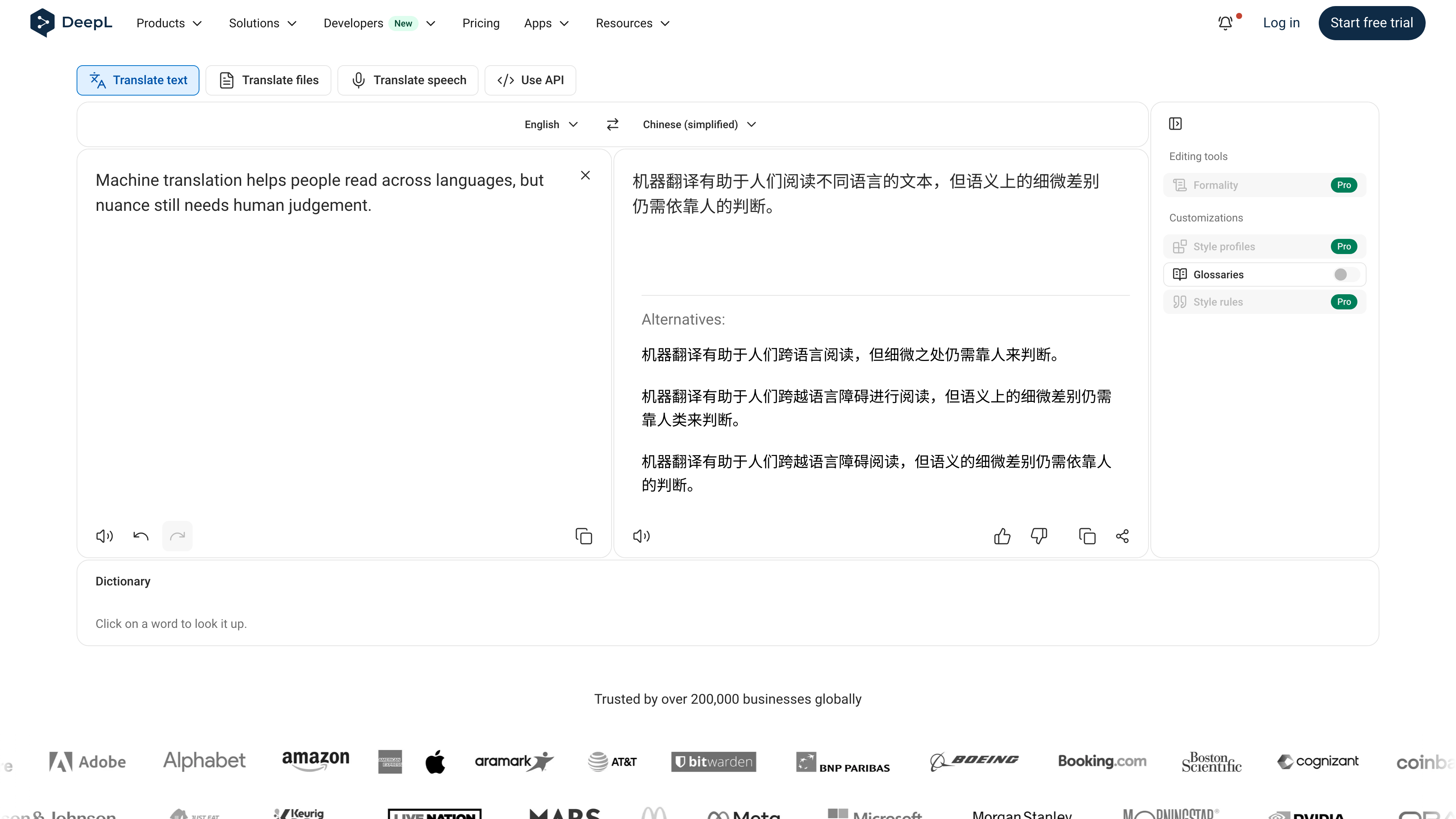Image resolution: width=1456 pixels, height=819 pixels.
Task: Click the Pro badge next to Style rules
Action: [x=1344, y=302]
